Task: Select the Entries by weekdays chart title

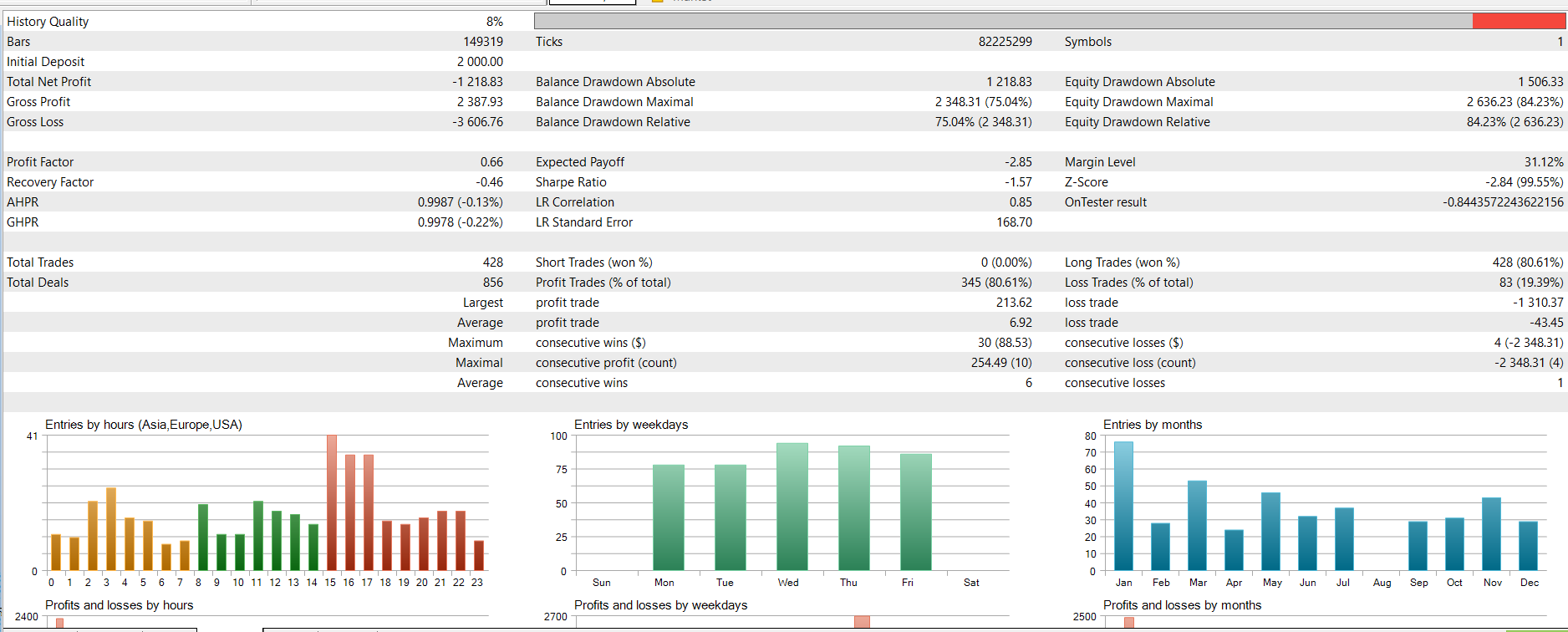Action: 631,425
